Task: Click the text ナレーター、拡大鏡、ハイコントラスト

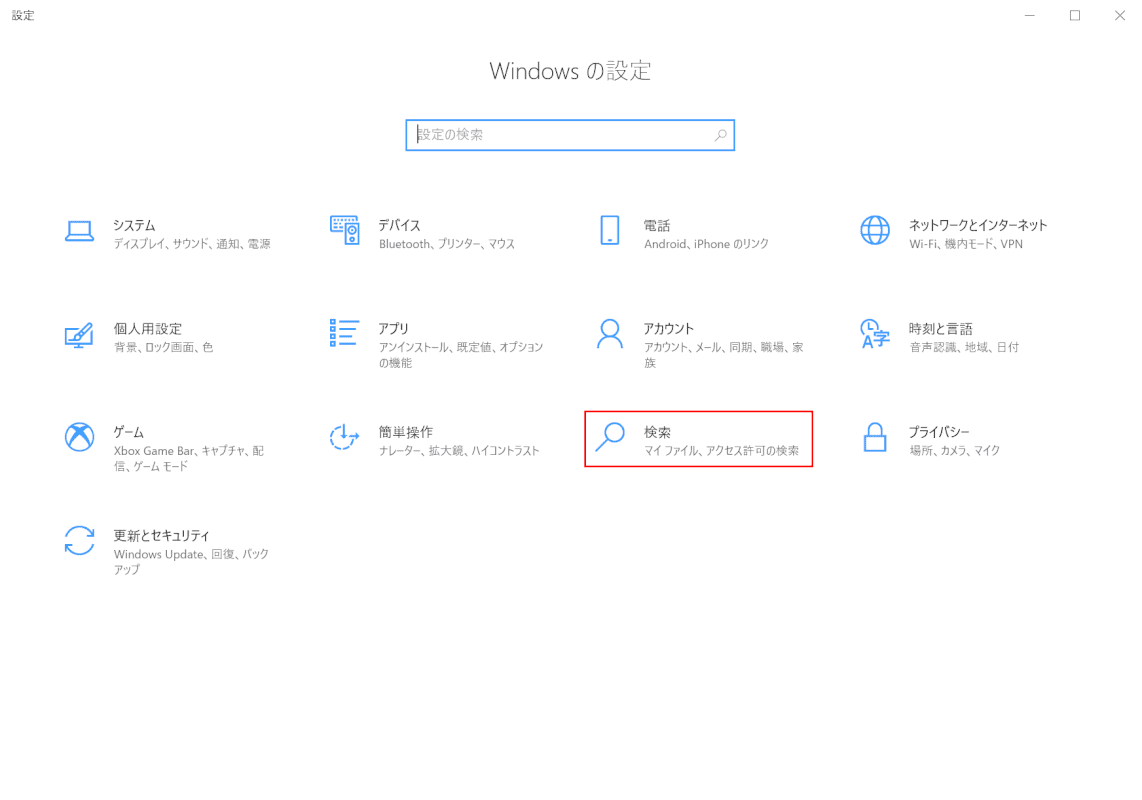Action: pyautogui.click(x=459, y=451)
